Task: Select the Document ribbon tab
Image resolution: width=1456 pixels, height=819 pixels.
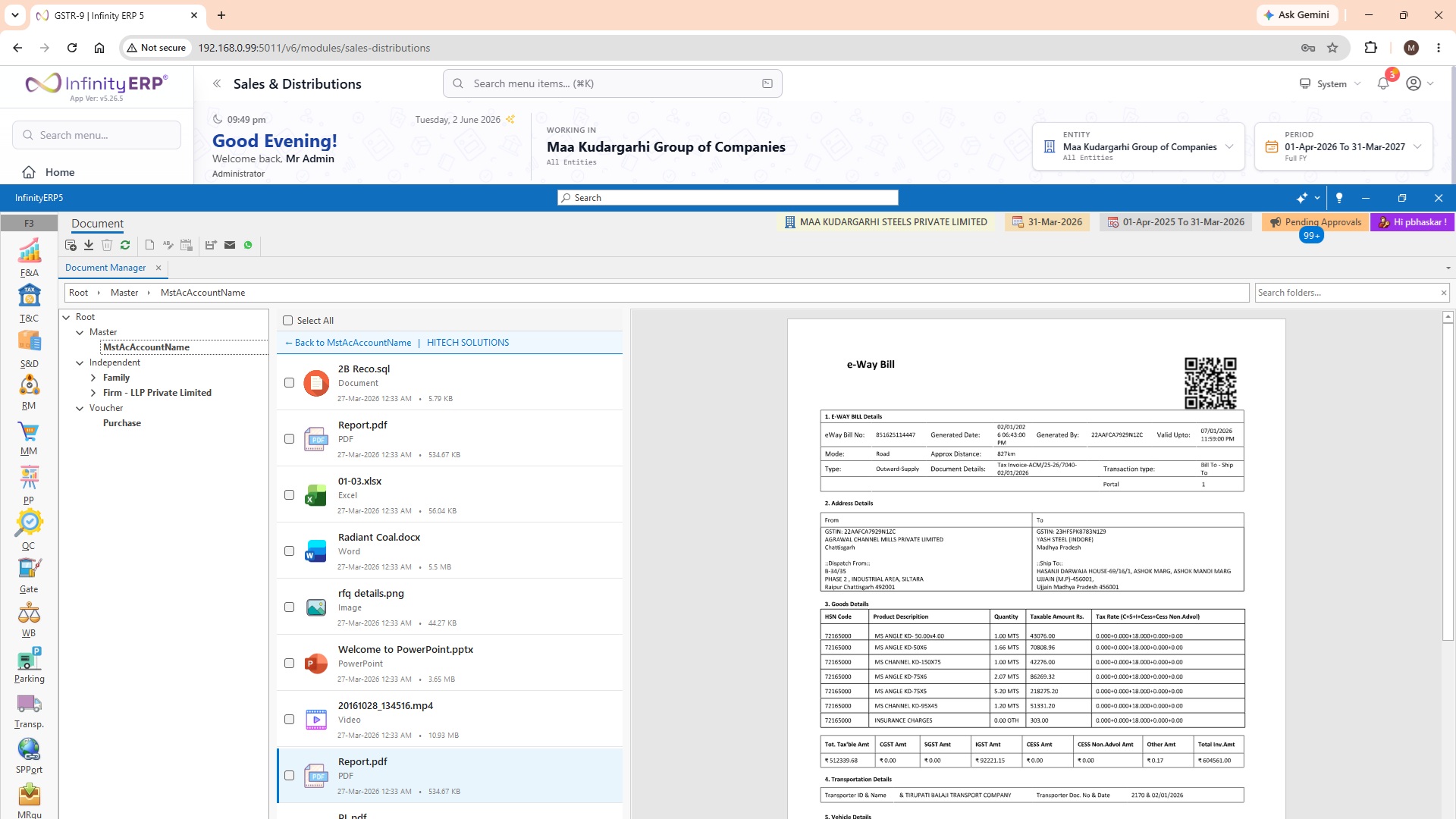Action: [97, 224]
